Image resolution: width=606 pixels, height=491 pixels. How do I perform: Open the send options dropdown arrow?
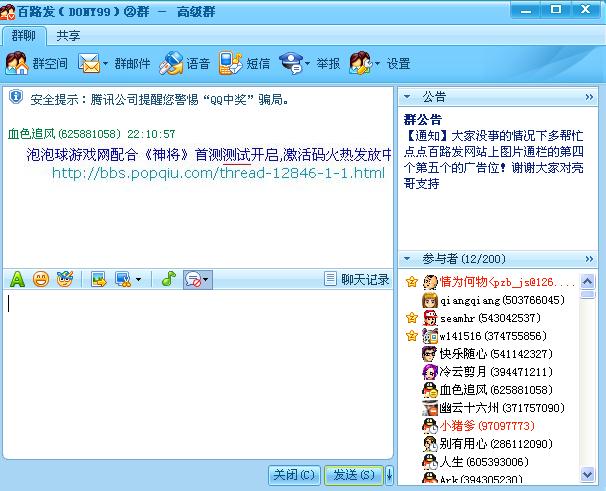[389, 475]
